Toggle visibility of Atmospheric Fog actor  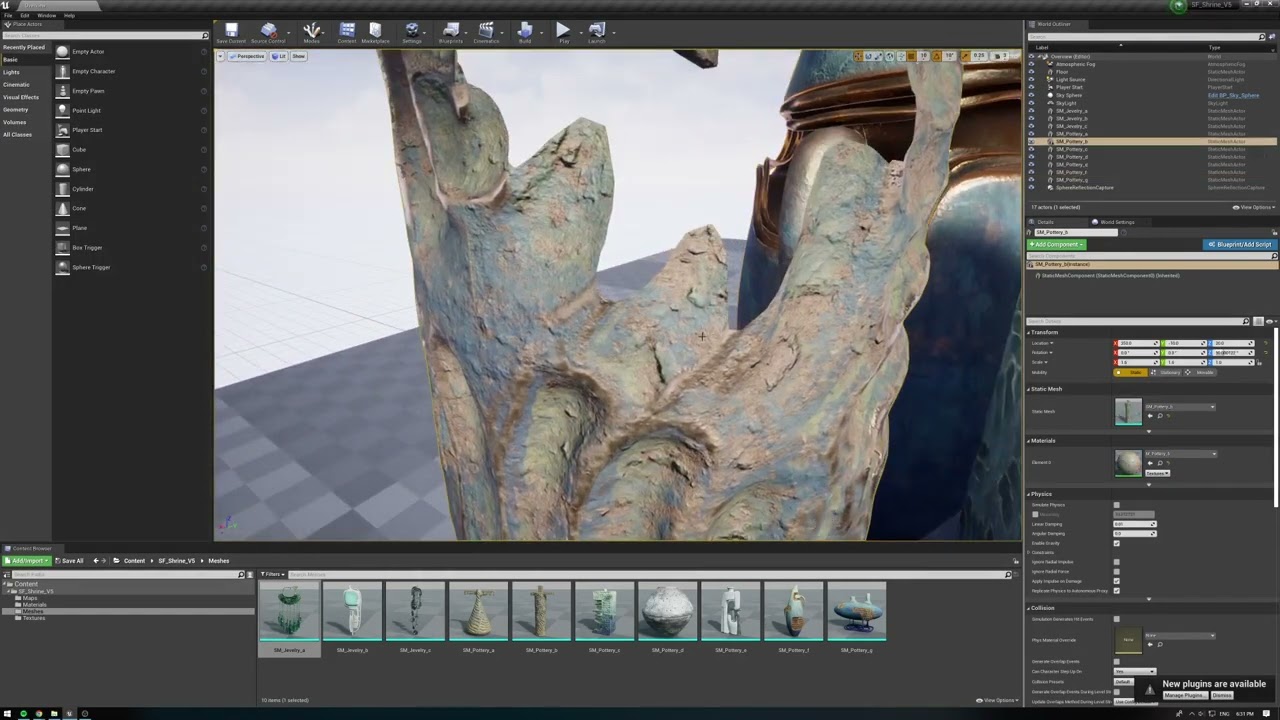point(1032,64)
